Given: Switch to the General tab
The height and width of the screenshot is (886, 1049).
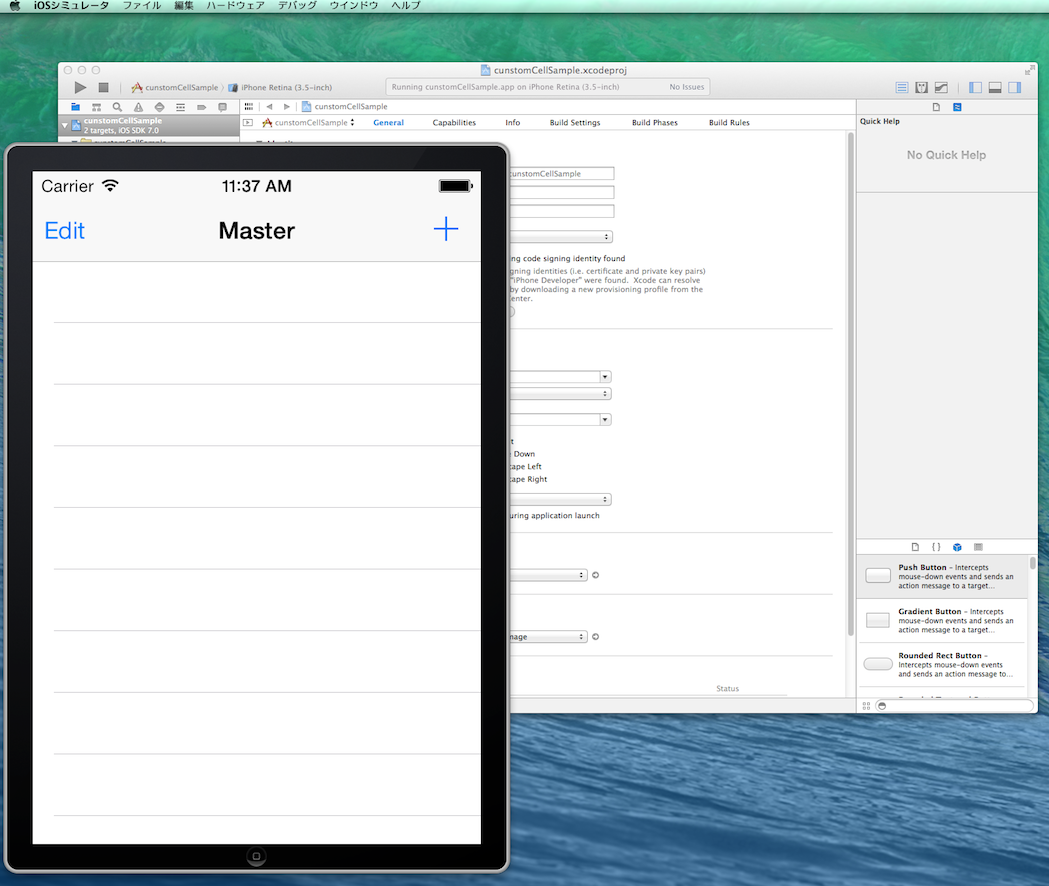Looking at the screenshot, I should point(388,122).
